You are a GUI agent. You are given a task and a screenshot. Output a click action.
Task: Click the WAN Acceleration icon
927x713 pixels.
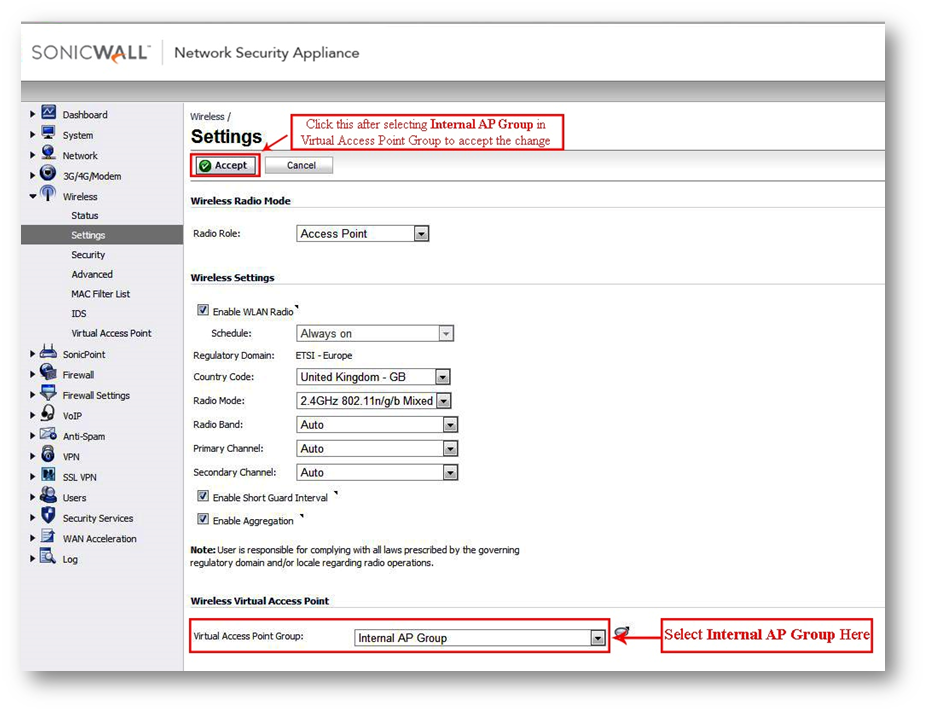pyautogui.click(x=48, y=536)
